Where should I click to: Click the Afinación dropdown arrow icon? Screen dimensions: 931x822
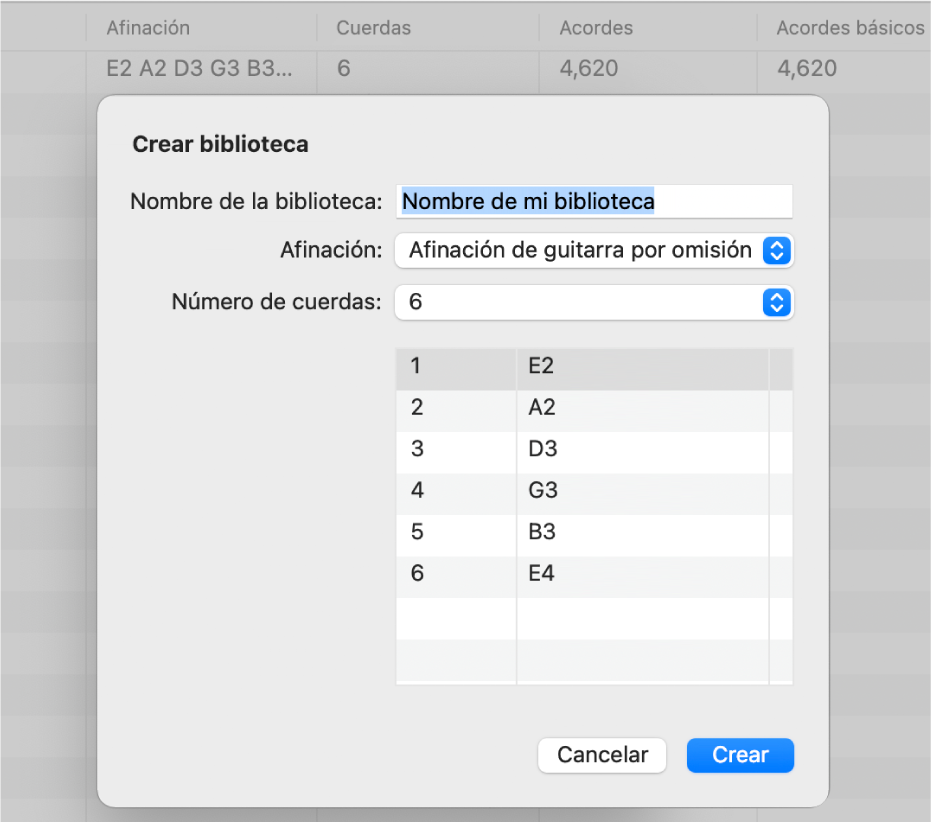point(777,251)
